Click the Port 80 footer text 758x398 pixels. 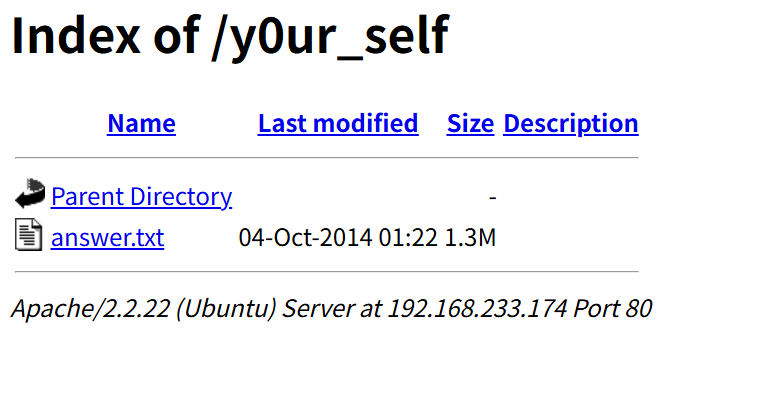(612, 309)
